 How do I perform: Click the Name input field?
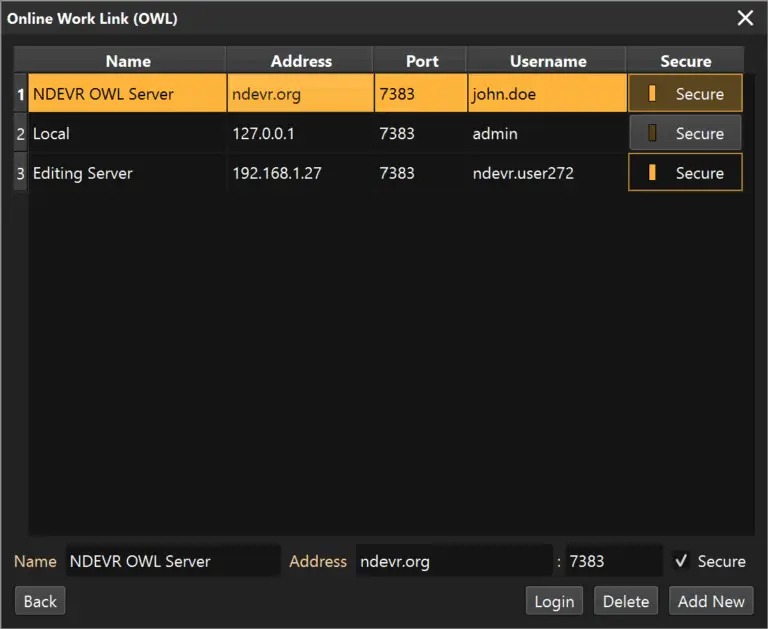pyautogui.click(x=172, y=561)
